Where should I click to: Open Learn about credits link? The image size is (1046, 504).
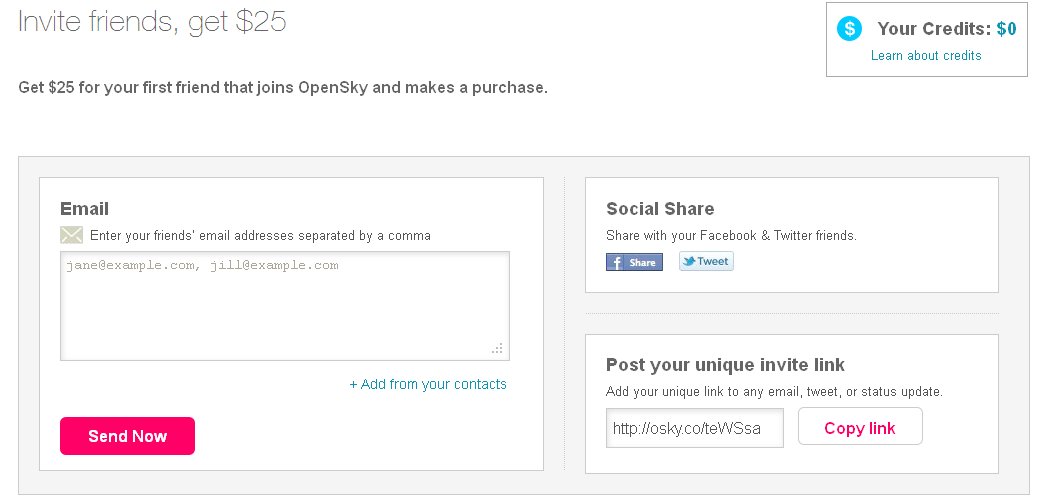926,55
